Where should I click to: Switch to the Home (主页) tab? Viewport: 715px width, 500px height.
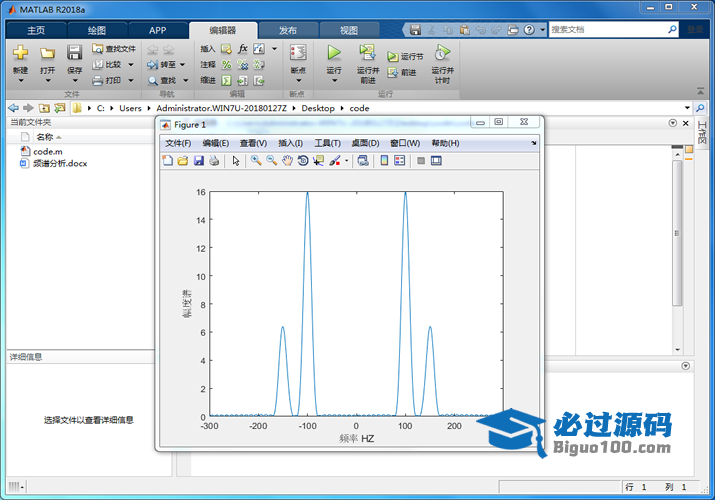[36, 31]
